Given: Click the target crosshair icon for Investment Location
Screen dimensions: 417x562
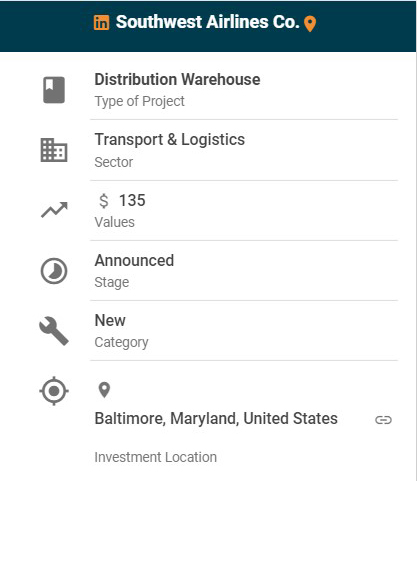Looking at the screenshot, I should [54, 391].
